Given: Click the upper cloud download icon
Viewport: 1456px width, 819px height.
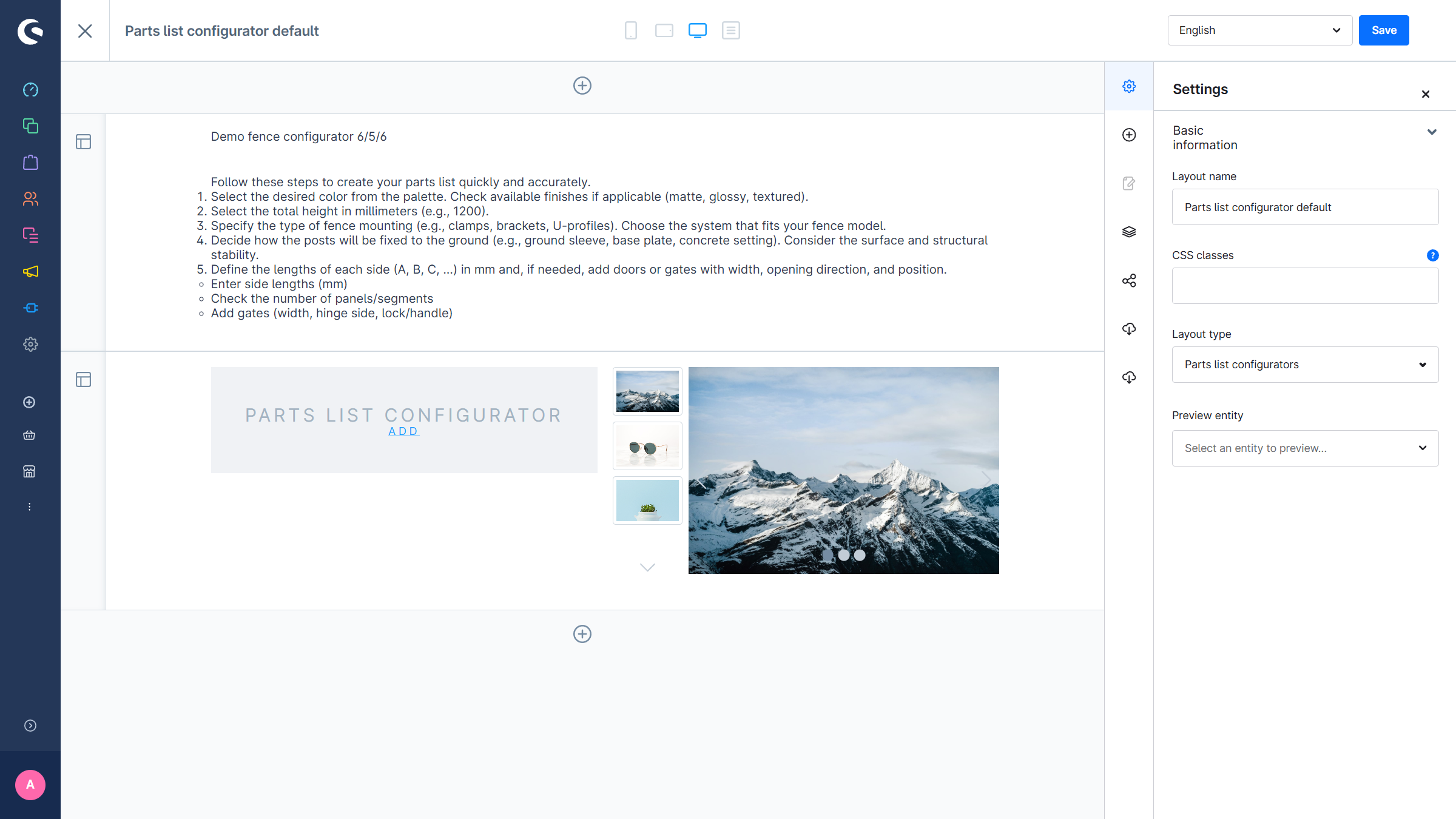Looking at the screenshot, I should pyautogui.click(x=1129, y=329).
